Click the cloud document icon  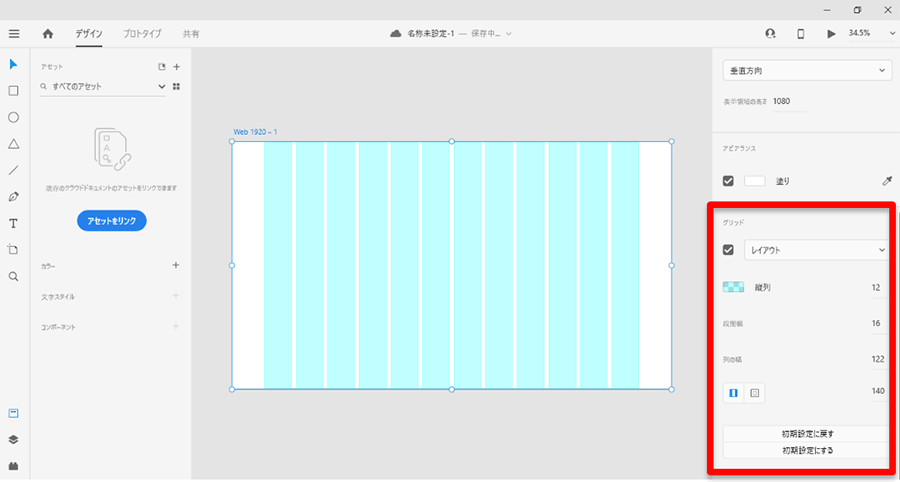point(395,34)
